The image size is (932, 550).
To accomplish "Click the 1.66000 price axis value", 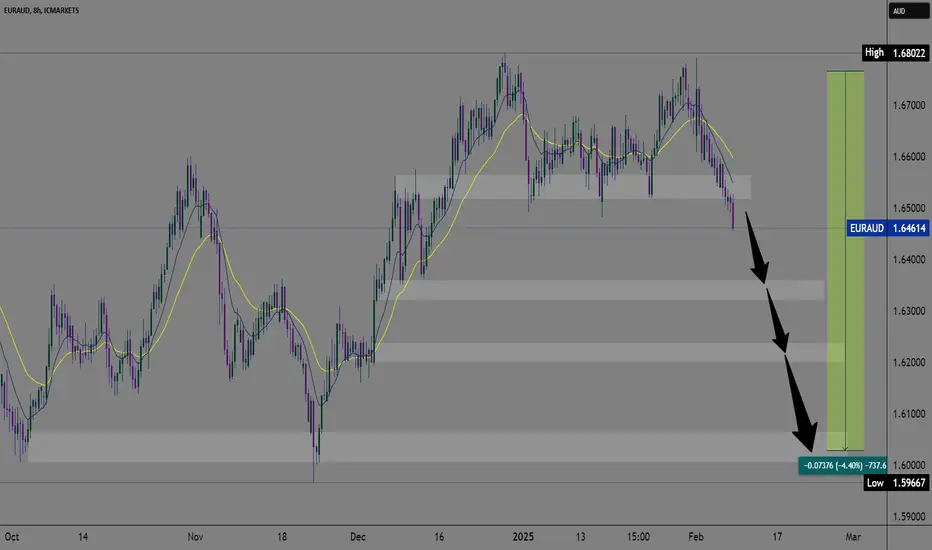I will [x=909, y=157].
